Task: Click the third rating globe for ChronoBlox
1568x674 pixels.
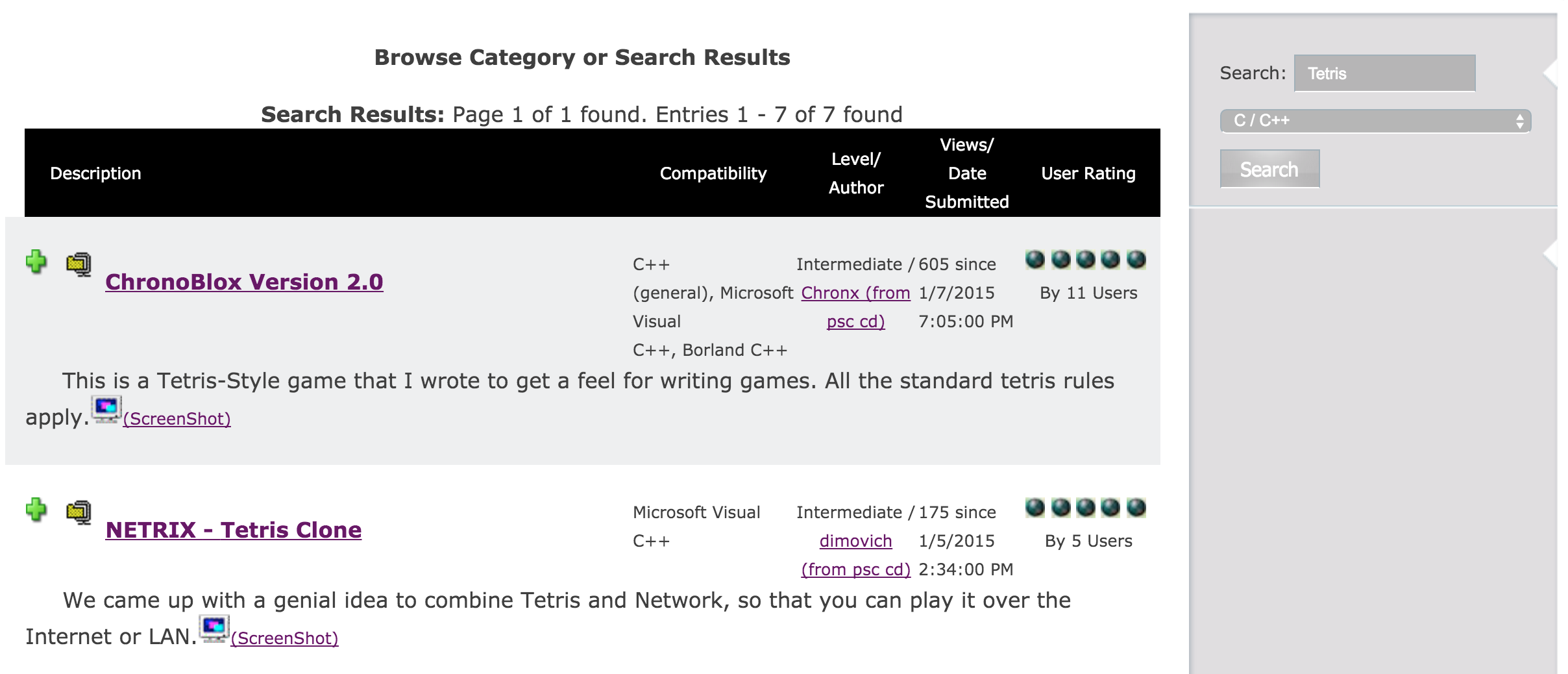Action: coord(1085,260)
